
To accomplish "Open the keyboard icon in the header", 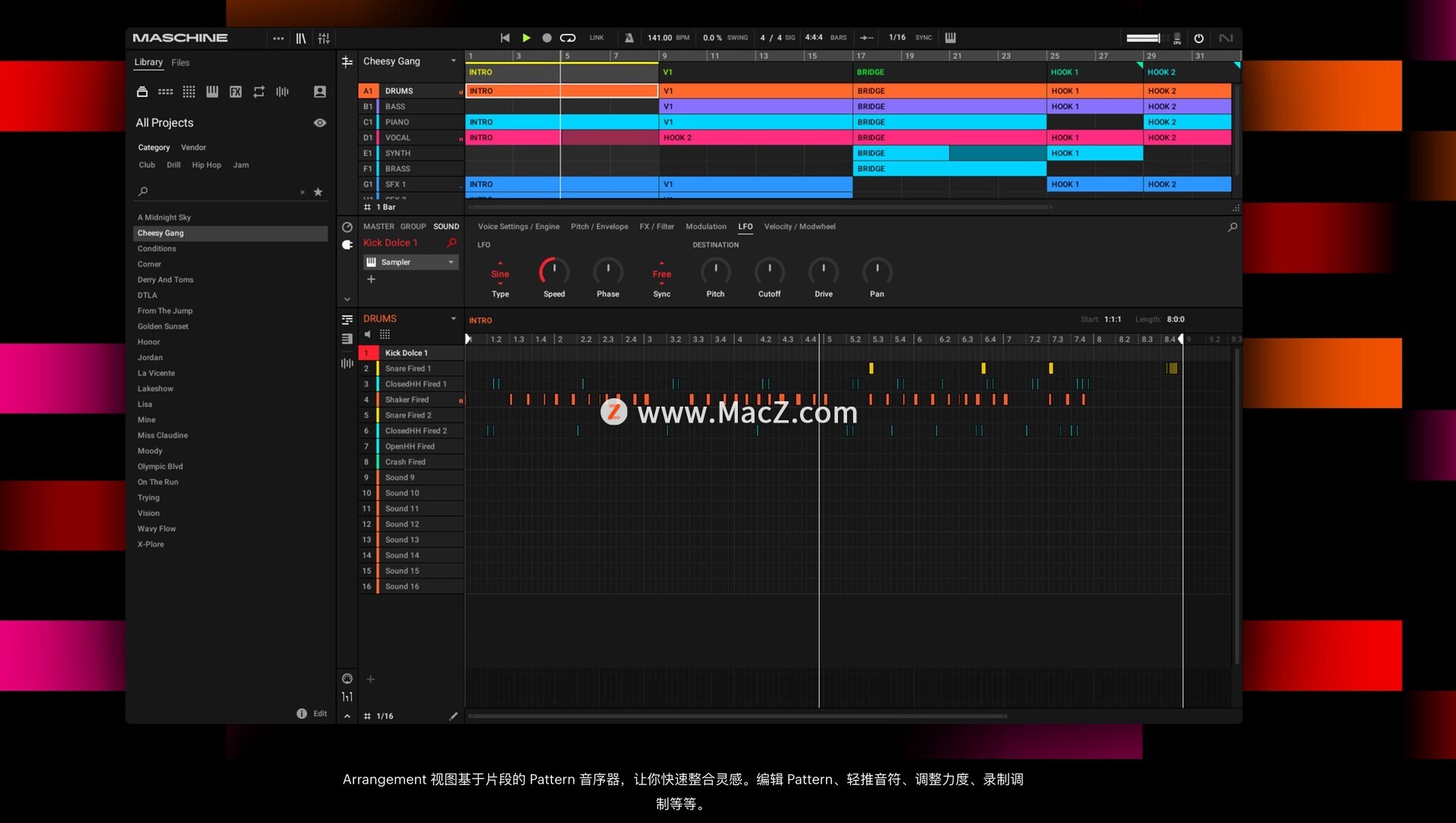I will pos(950,38).
